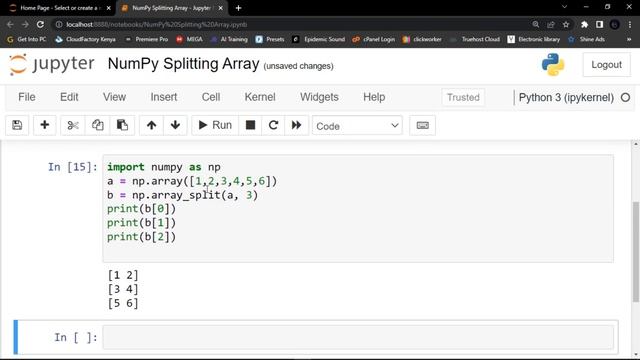The height and width of the screenshot is (360, 640).
Task: Open the Epidemic Sound bookmark
Action: point(319,39)
